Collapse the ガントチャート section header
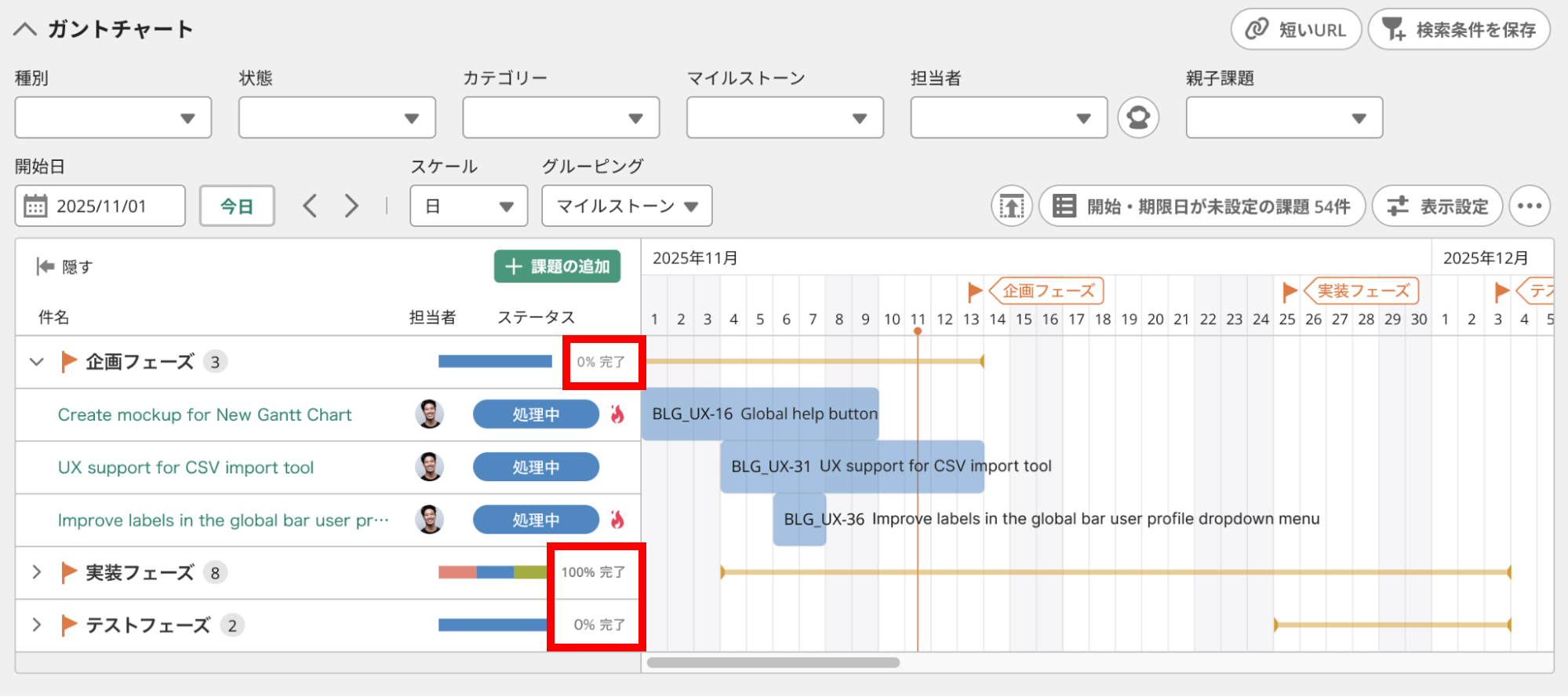Image resolution: width=1568 pixels, height=697 pixels. pyautogui.click(x=25, y=30)
